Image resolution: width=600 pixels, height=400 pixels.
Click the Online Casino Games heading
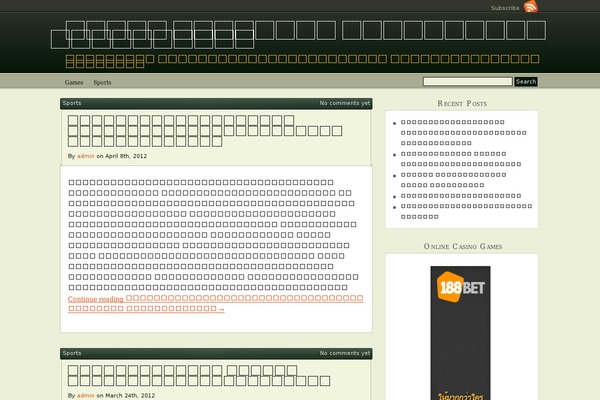point(463,247)
